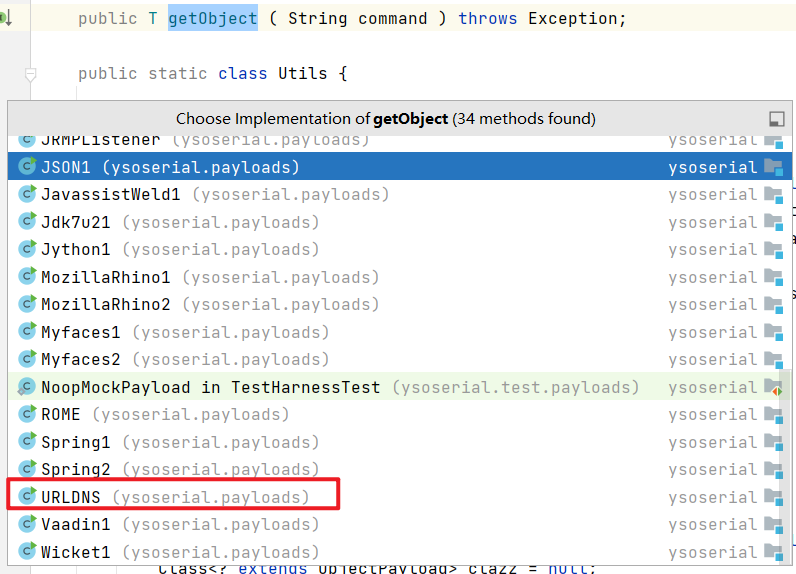The height and width of the screenshot is (574, 796).
Task: Choose the URLDNS payload entry
Action: tap(71, 497)
